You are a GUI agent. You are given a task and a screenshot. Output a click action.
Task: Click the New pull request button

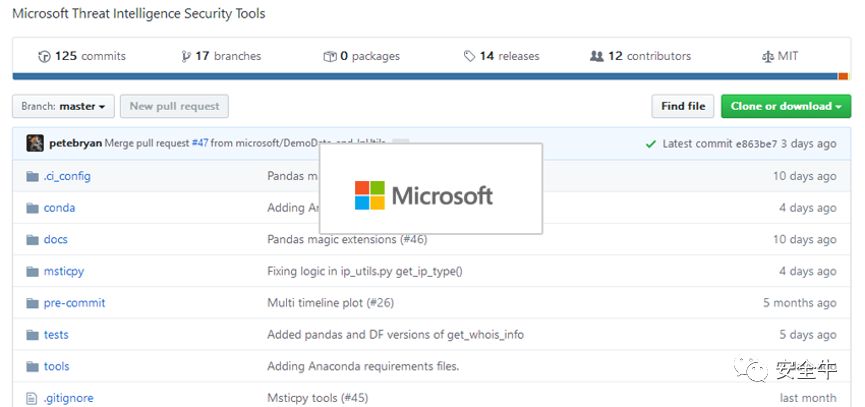click(174, 106)
